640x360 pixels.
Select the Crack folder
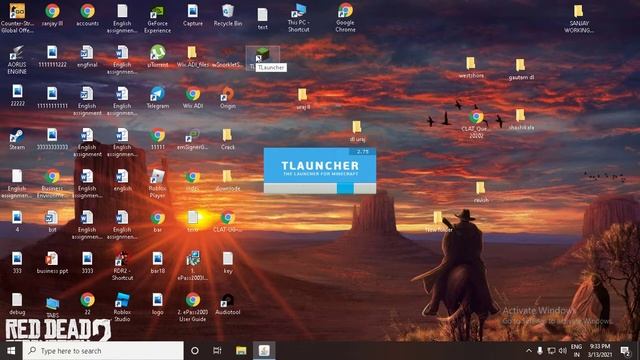pos(228,139)
